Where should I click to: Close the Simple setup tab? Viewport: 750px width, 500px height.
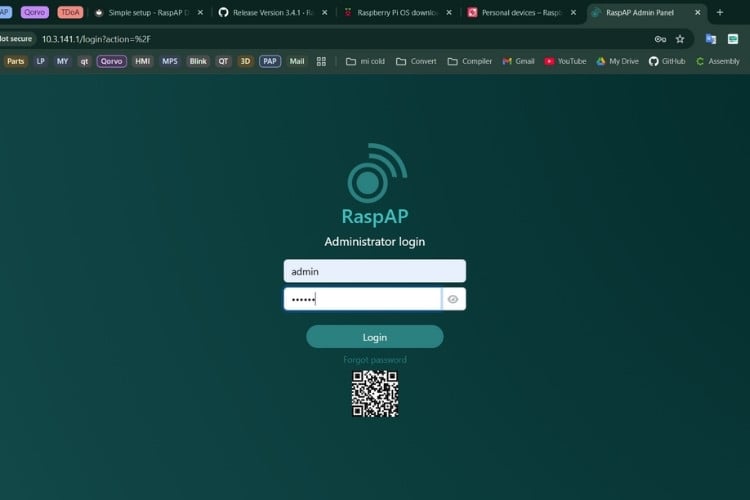pyautogui.click(x=200, y=12)
